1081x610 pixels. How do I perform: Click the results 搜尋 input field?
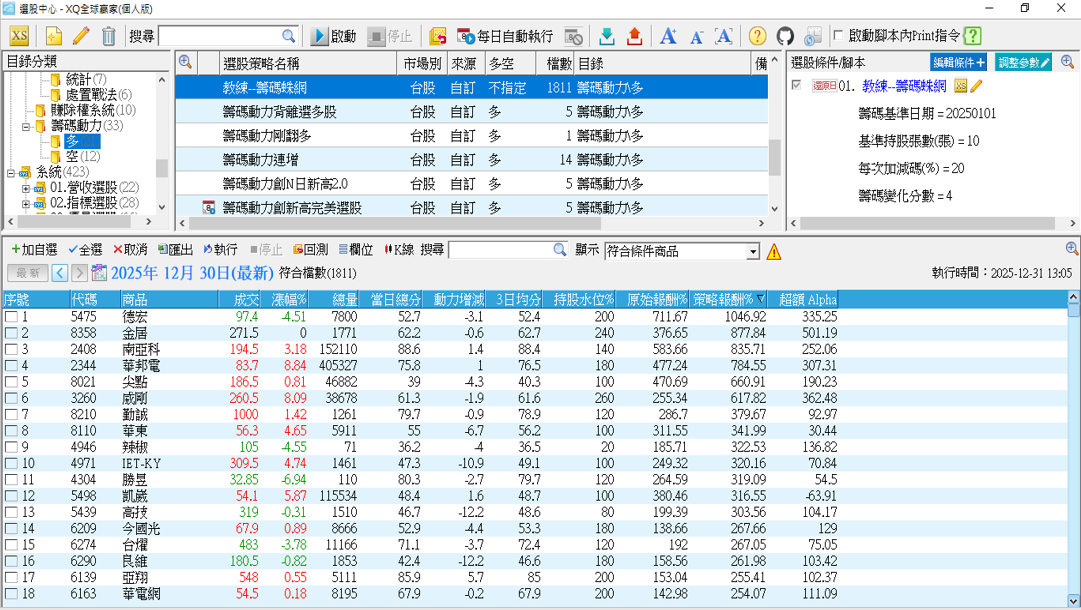pos(500,250)
